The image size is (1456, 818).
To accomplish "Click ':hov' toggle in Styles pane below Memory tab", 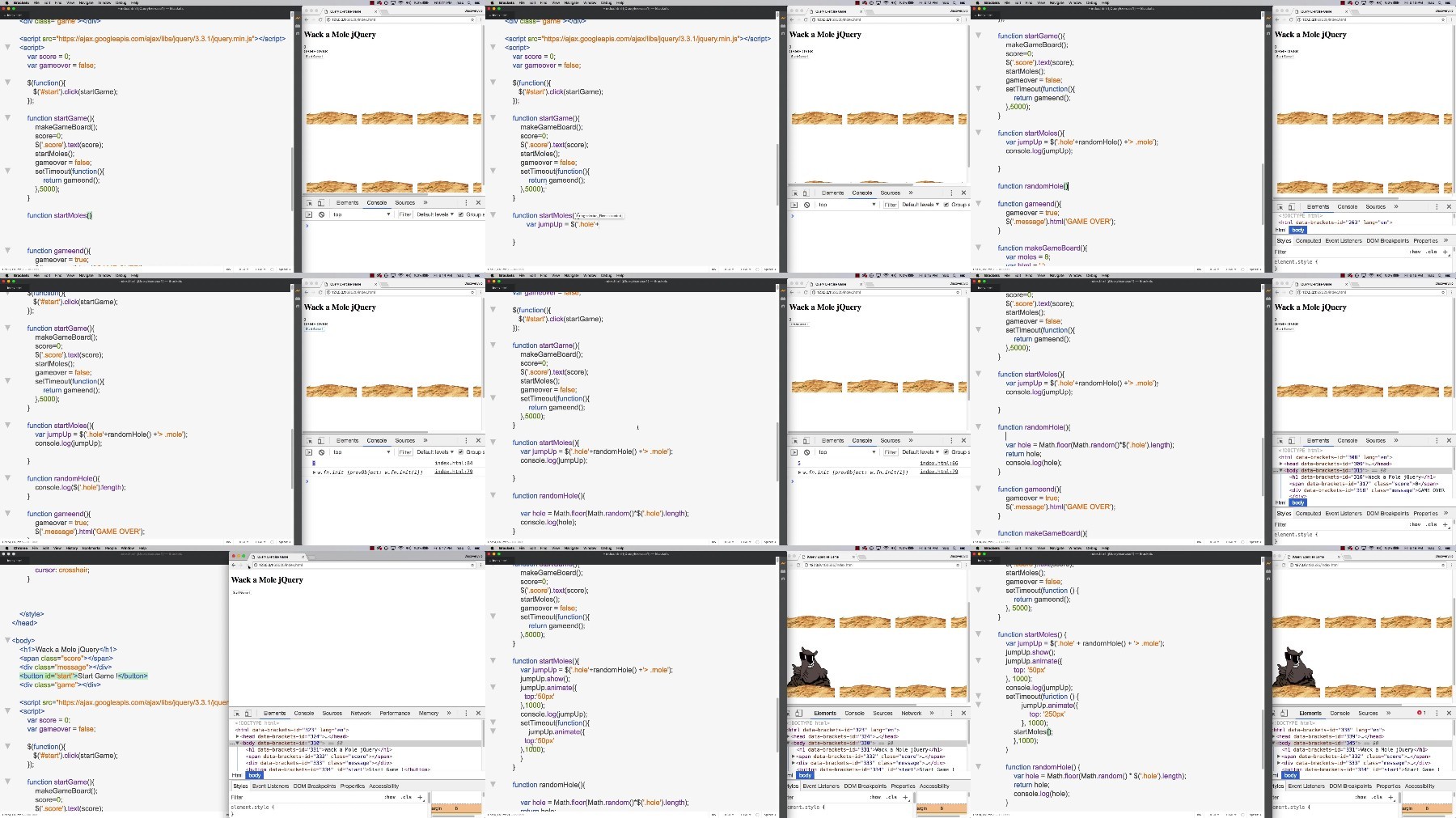I will coord(390,797).
